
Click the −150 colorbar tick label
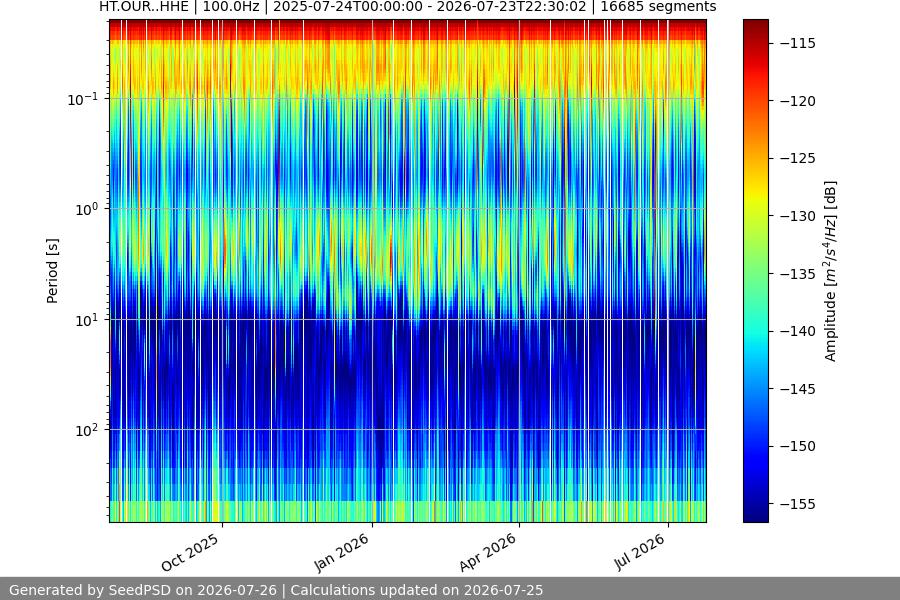(x=798, y=446)
